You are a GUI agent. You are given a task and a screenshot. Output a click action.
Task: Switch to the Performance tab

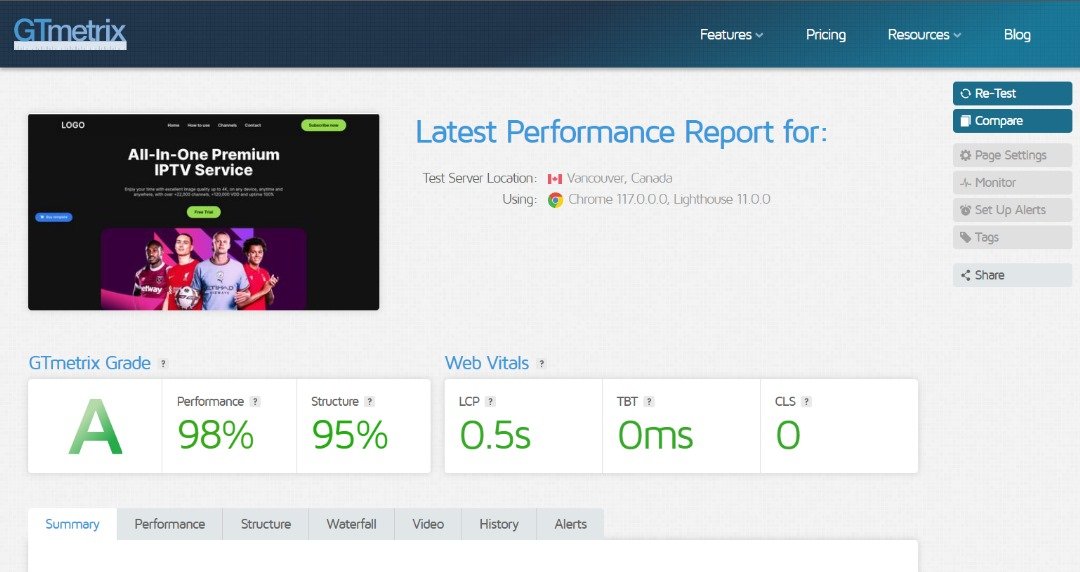170,524
